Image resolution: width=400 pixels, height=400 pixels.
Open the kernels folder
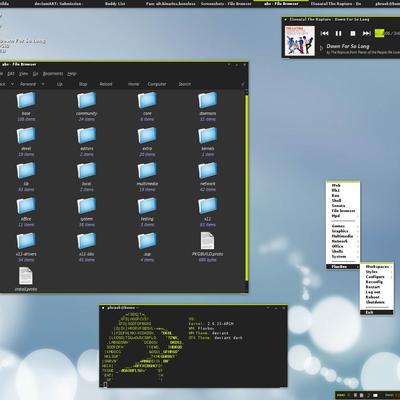tap(208, 136)
